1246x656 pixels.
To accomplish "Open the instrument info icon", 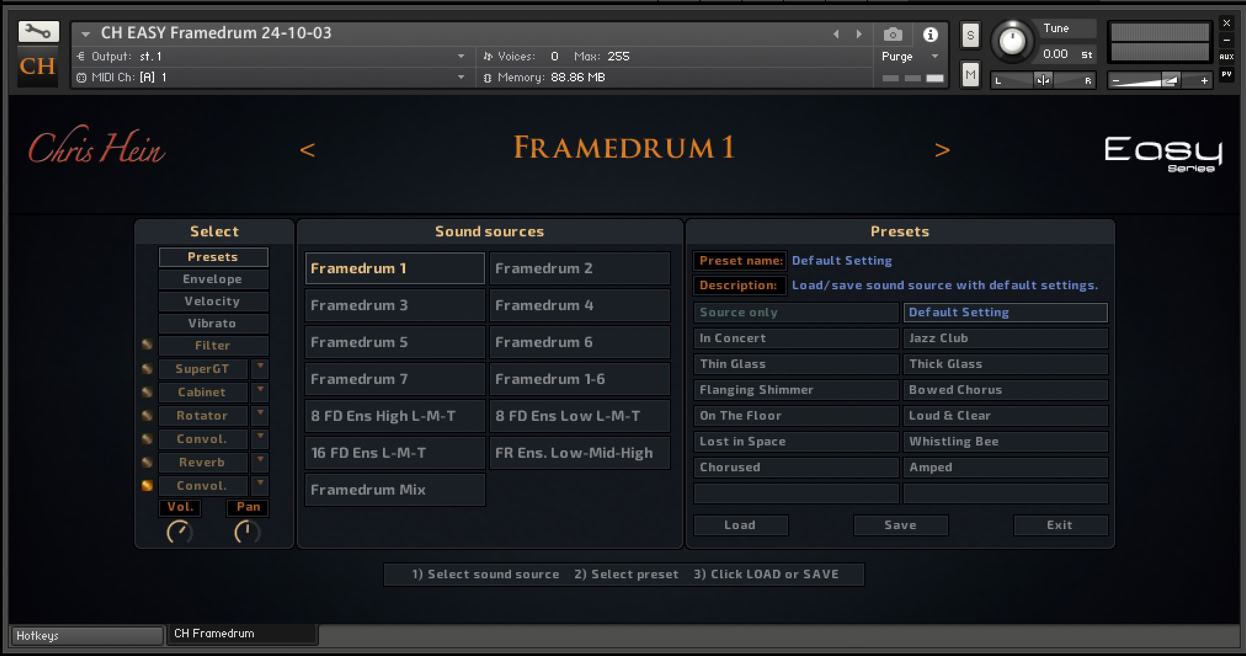I will click(x=930, y=34).
